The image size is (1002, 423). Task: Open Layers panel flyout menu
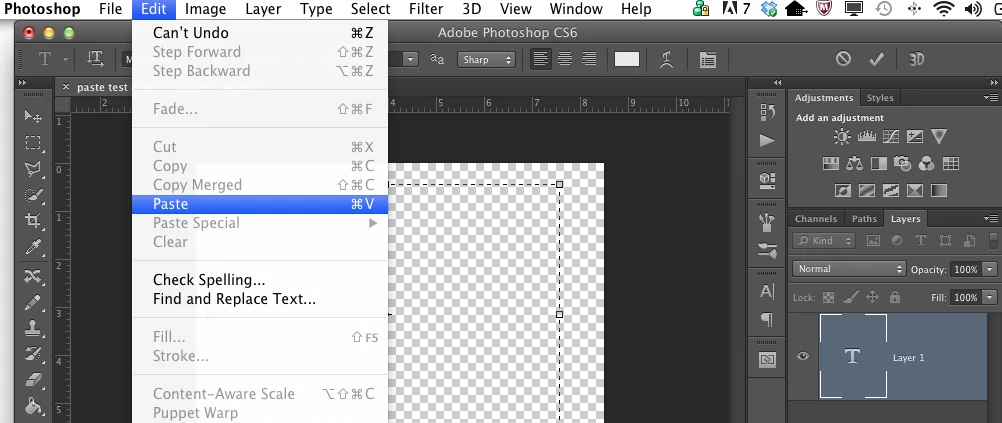tap(990, 219)
